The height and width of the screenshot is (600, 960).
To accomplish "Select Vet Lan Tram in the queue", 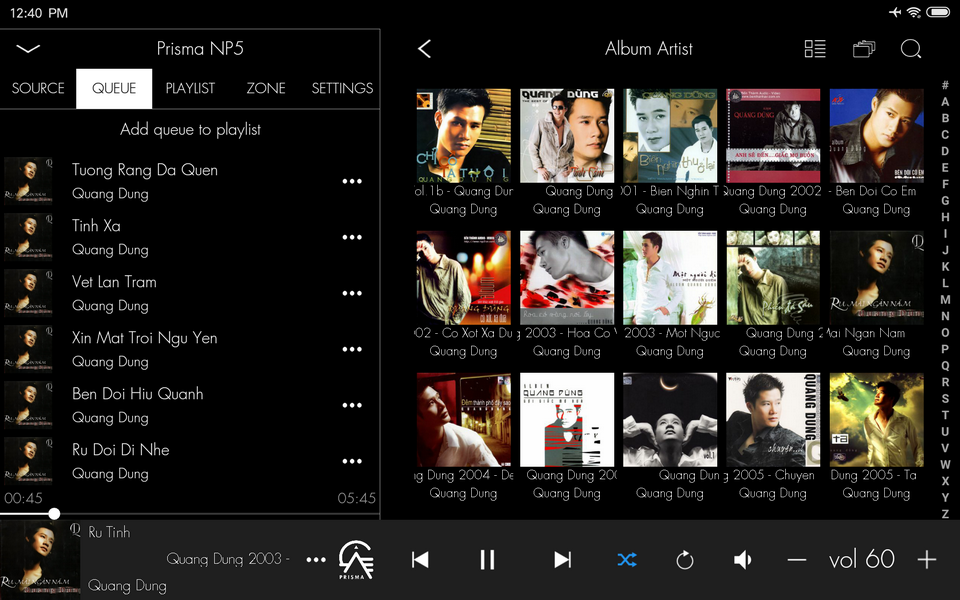I will tap(190, 293).
